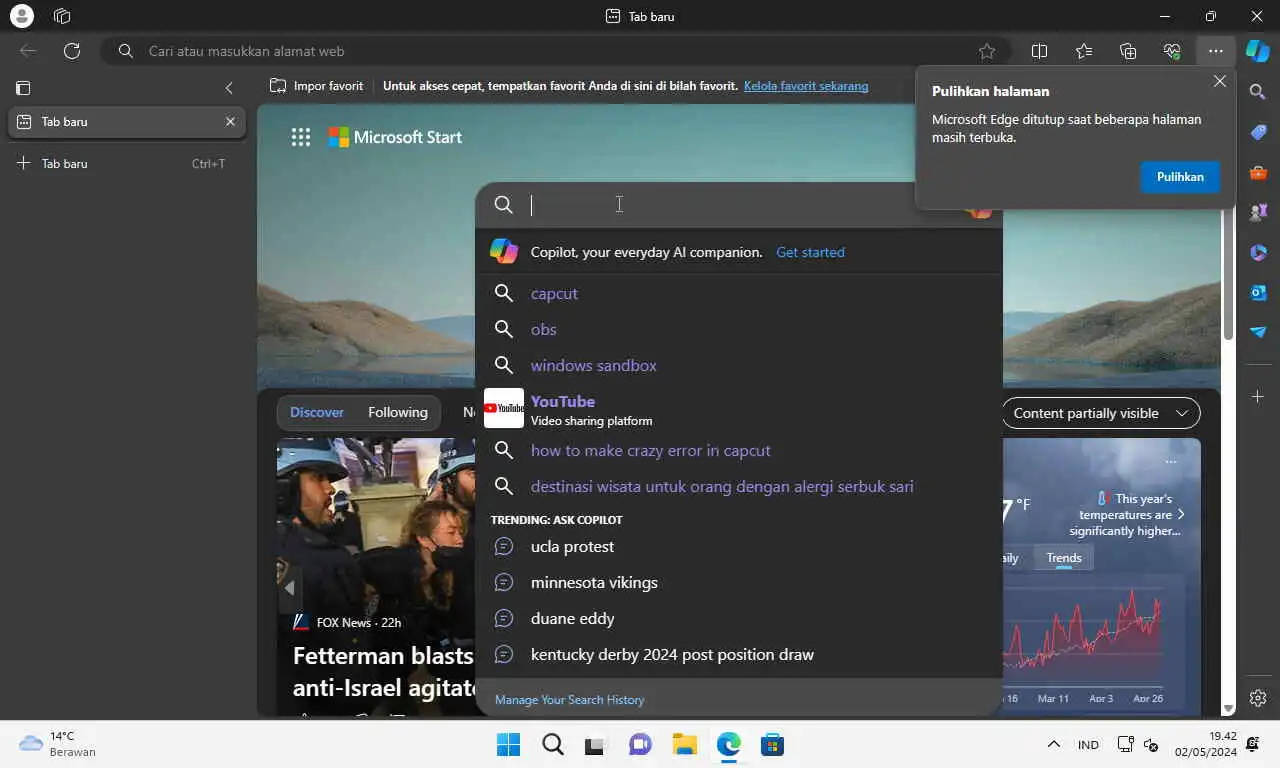This screenshot has height=768, width=1280.
Task: Collapse the vertical tabs pane
Action: (229, 88)
